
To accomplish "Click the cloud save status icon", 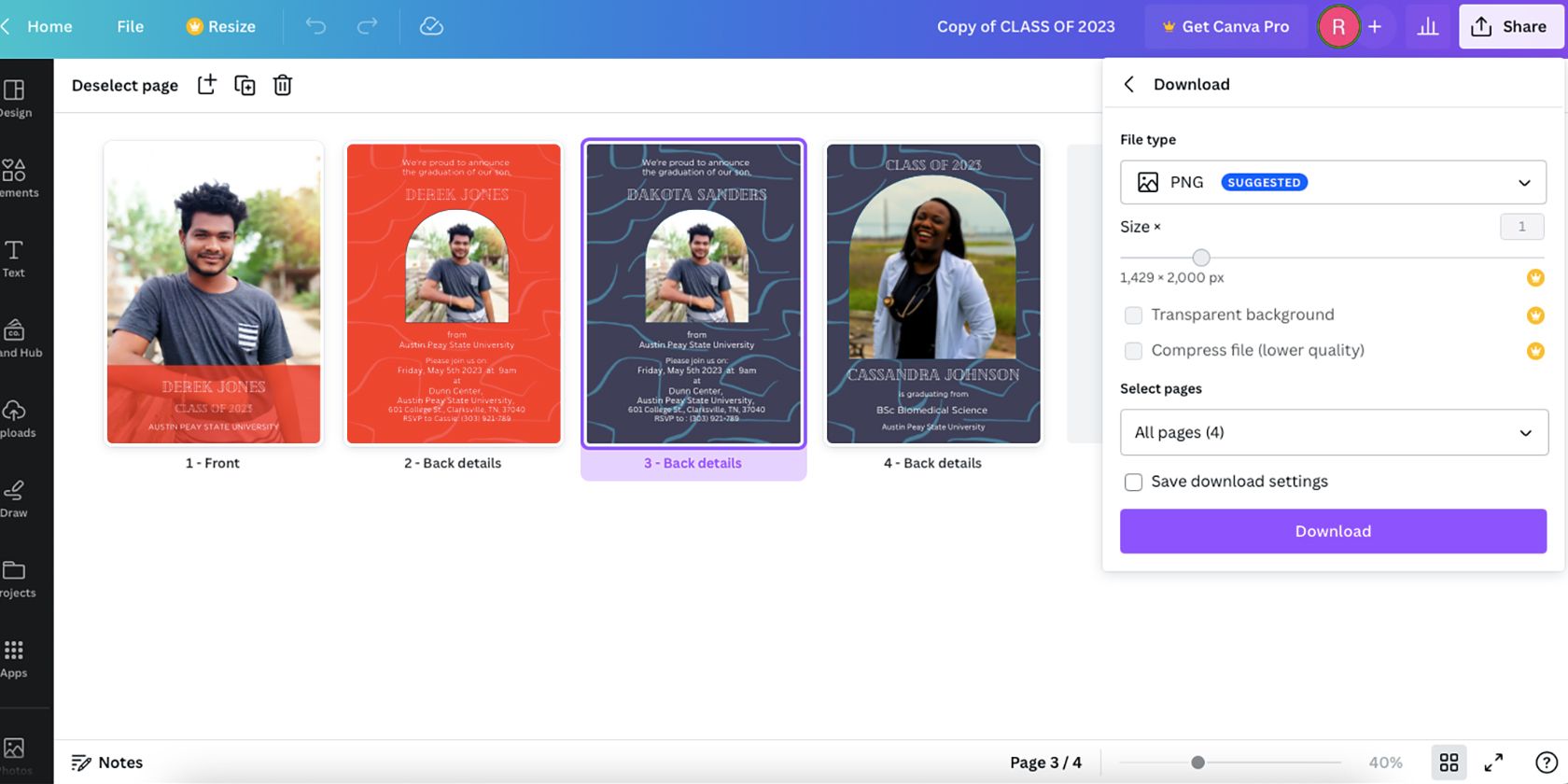I will click(431, 26).
